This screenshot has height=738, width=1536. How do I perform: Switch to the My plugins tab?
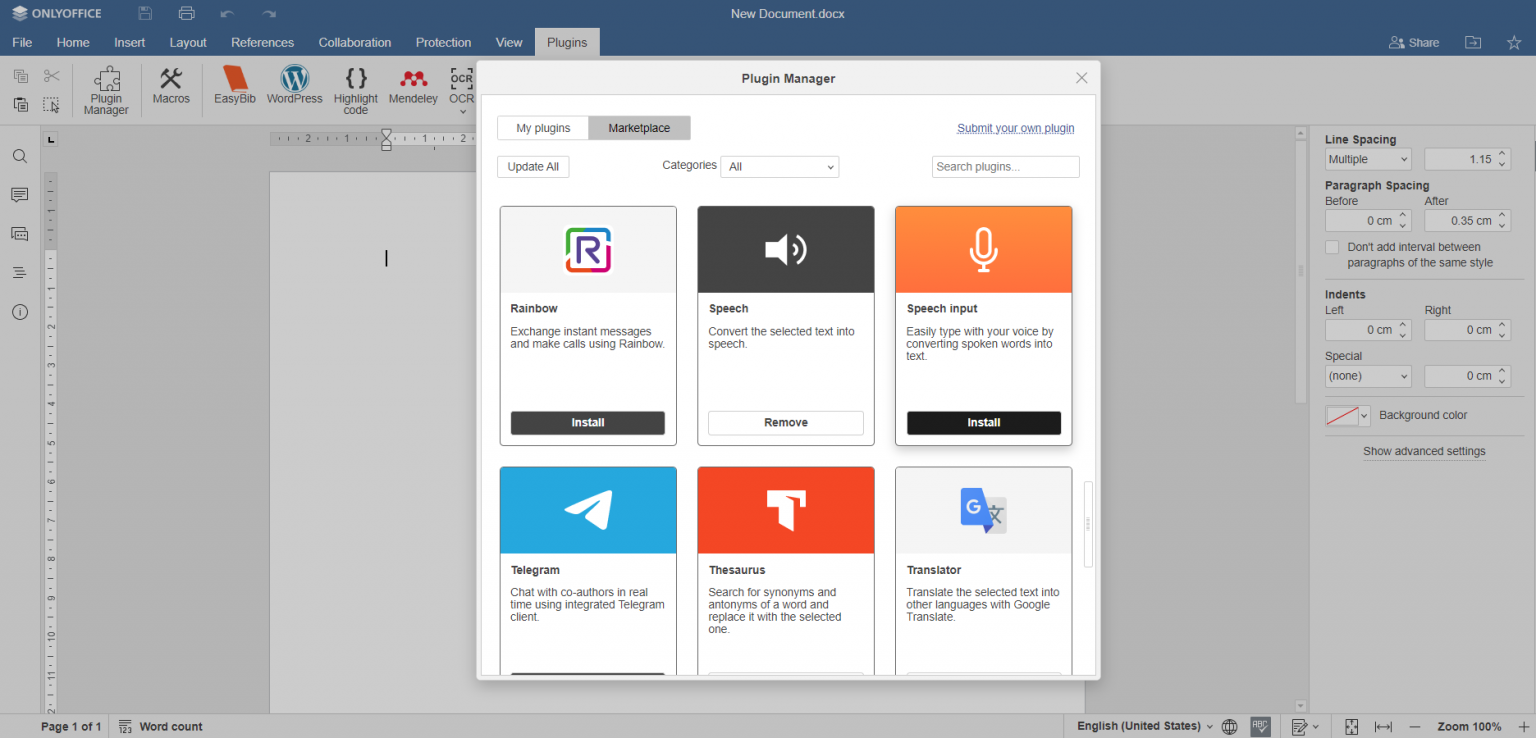click(542, 127)
